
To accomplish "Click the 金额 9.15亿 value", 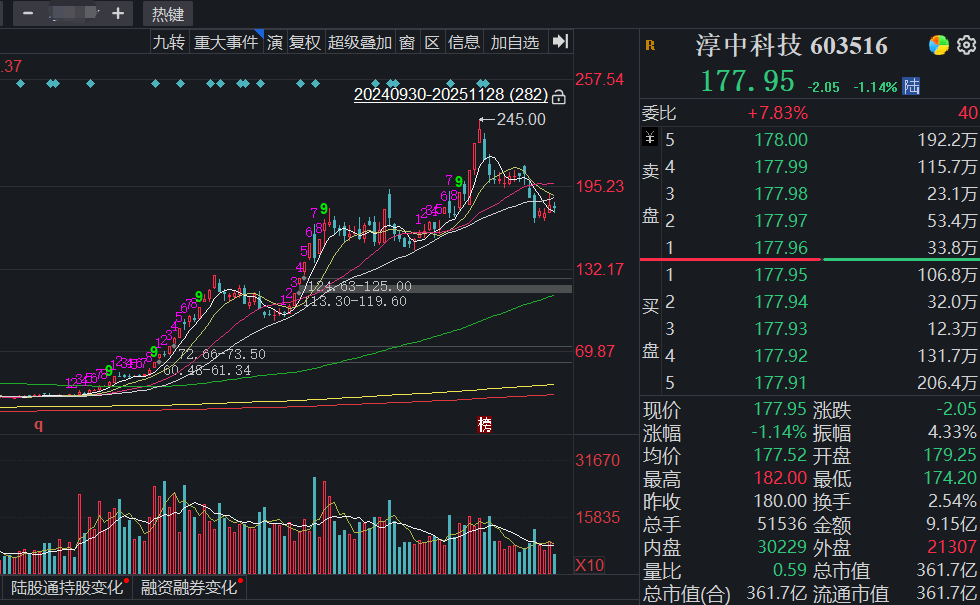I will tap(951, 524).
